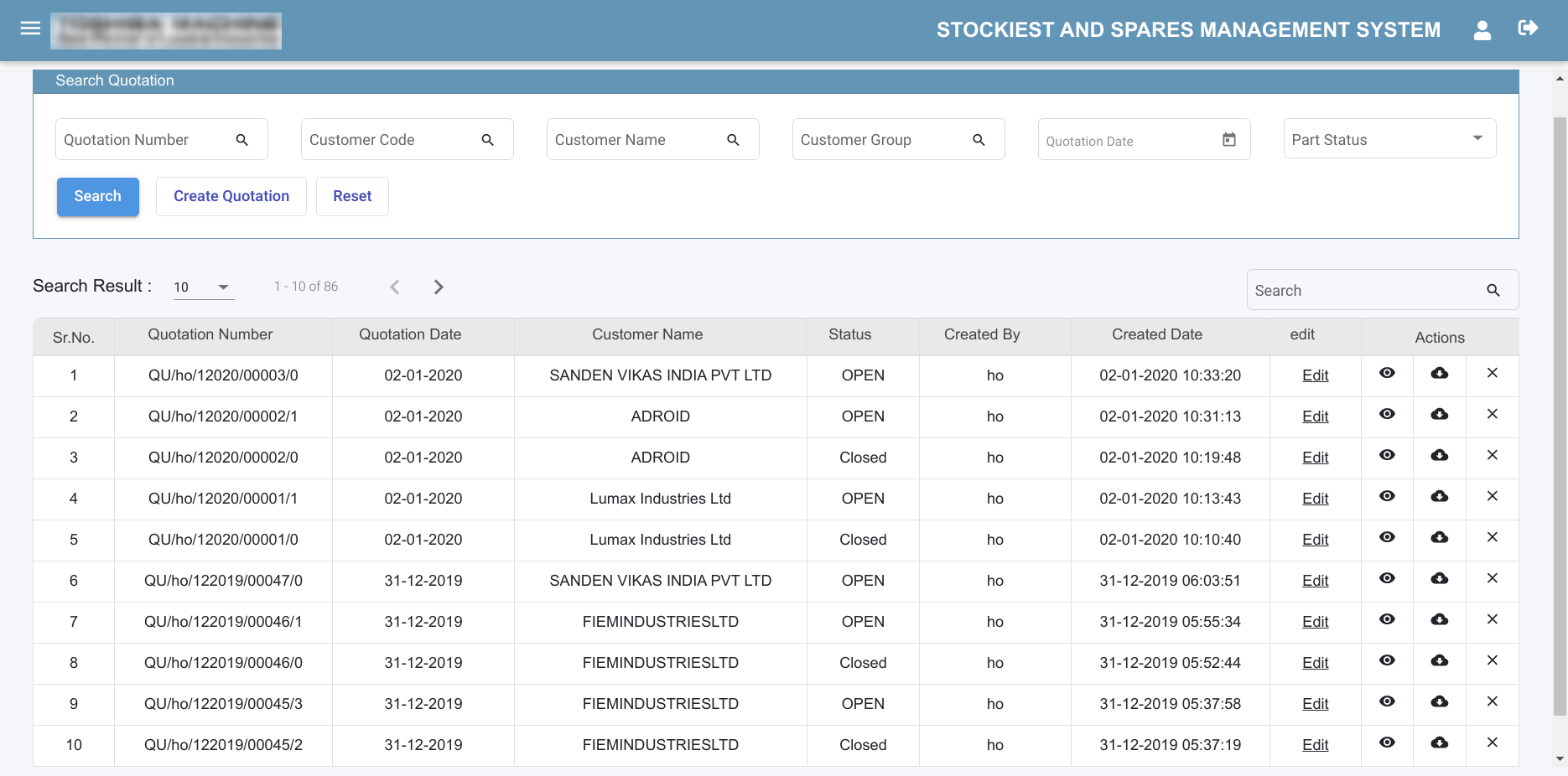Click the Quotation Number search icon
Viewport: 1568px width, 776px height.
pyautogui.click(x=241, y=140)
